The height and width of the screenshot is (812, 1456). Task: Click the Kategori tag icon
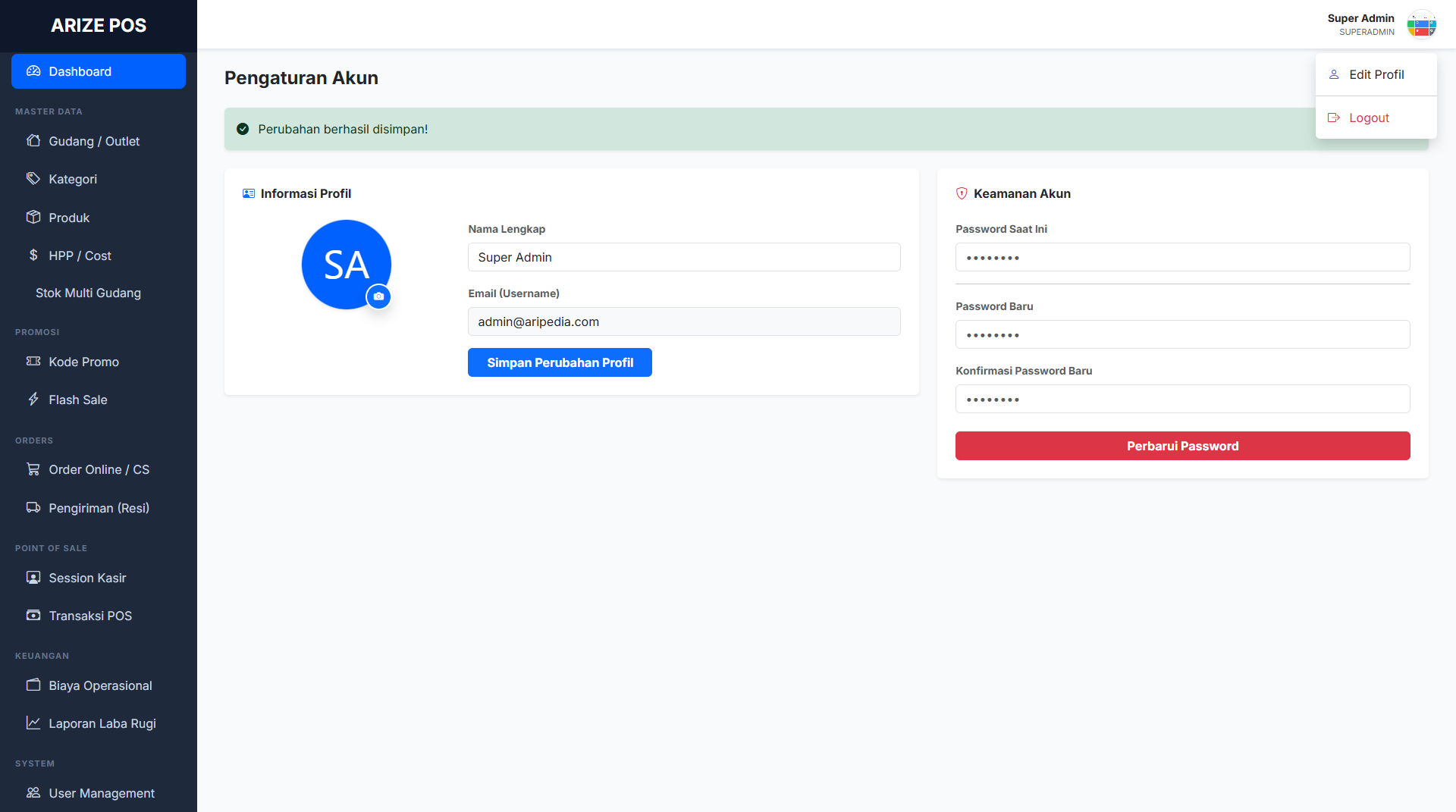[x=33, y=179]
